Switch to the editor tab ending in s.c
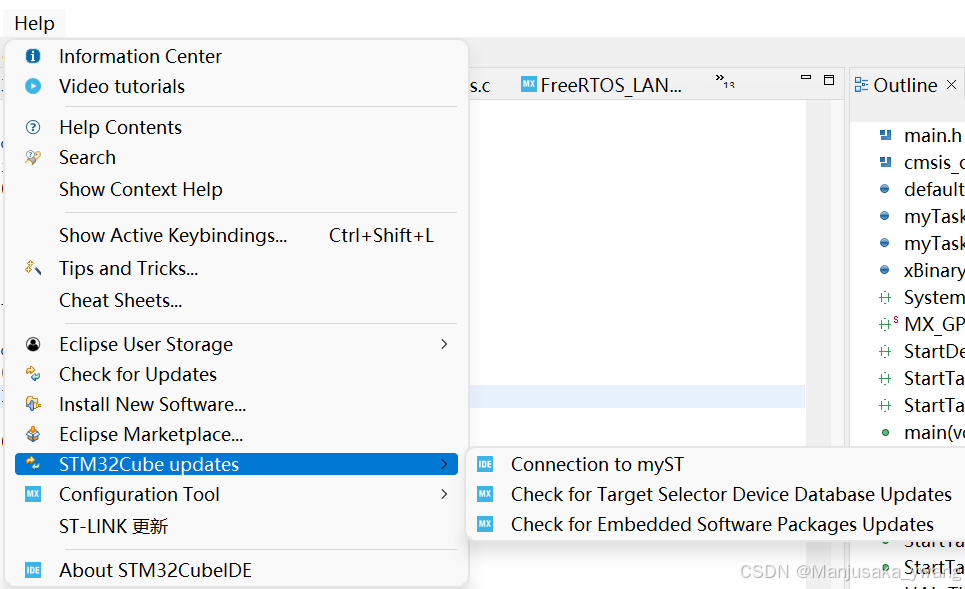965x589 pixels. pyautogui.click(x=480, y=86)
